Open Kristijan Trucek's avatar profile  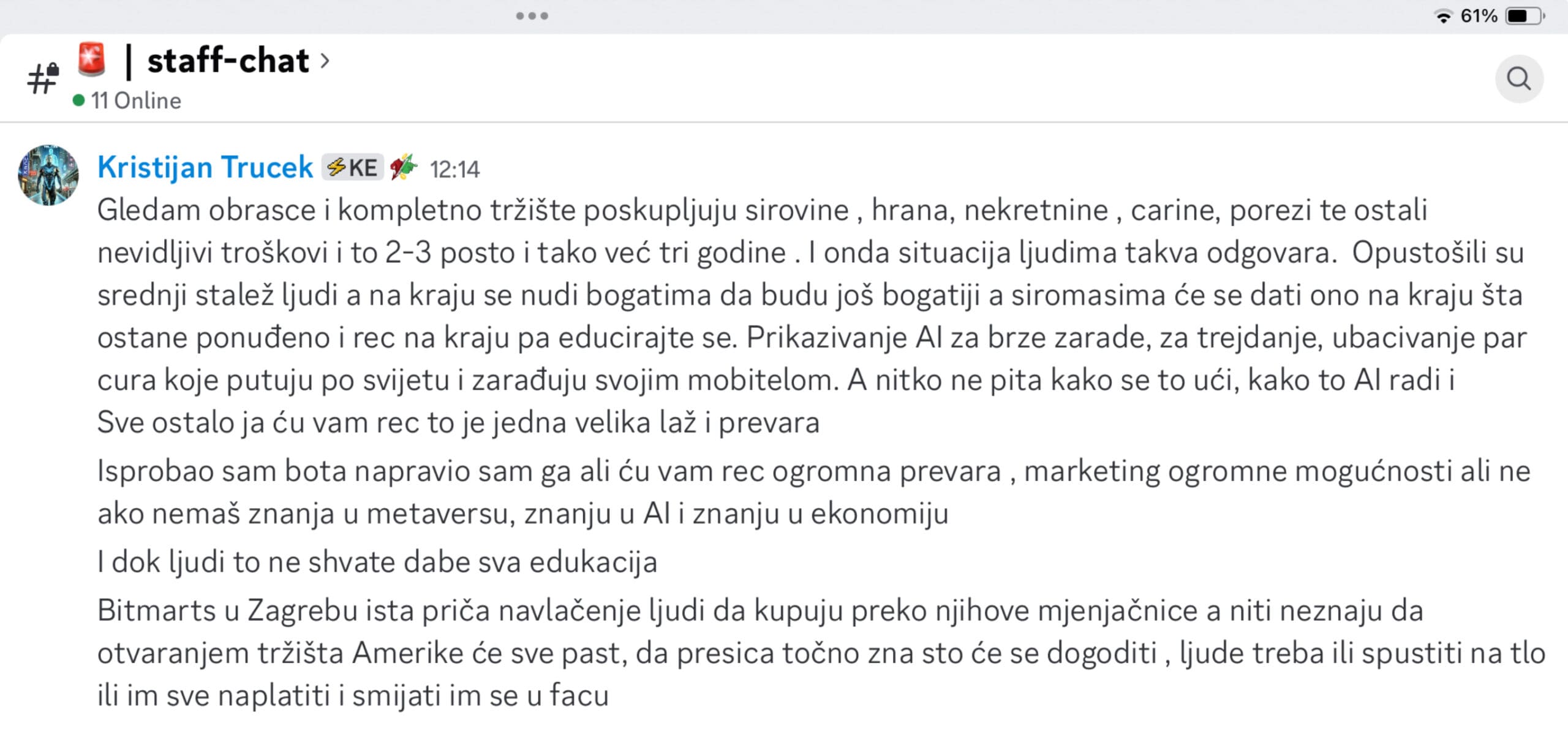tap(48, 175)
